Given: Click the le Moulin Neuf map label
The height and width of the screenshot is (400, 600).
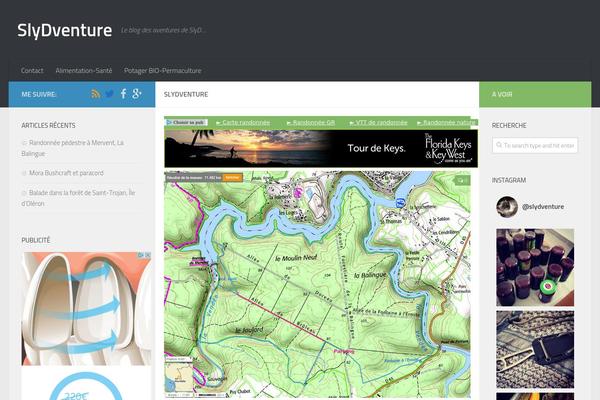Looking at the screenshot, I should [296, 258].
